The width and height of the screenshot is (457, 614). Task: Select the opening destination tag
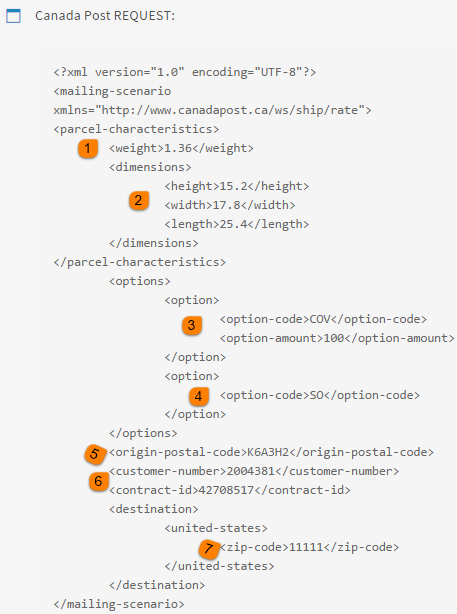(x=154, y=509)
